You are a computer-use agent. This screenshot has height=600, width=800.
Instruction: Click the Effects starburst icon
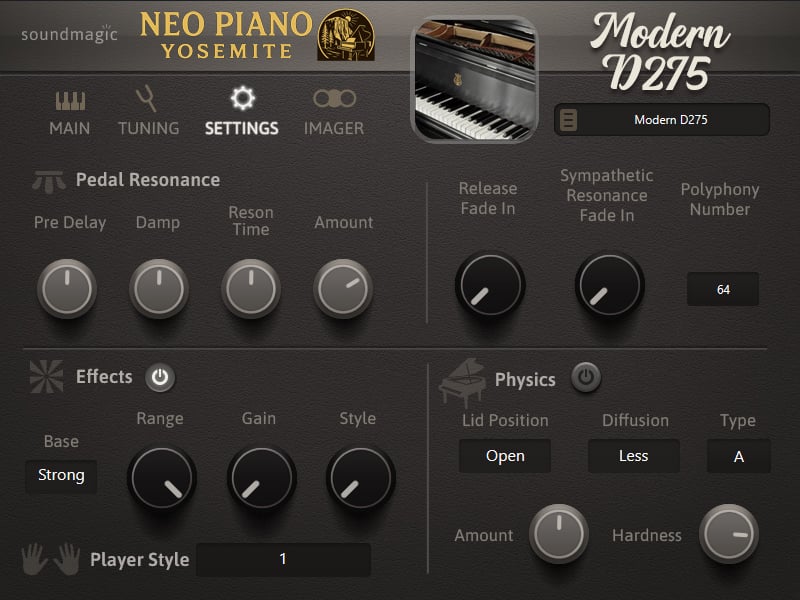tap(46, 377)
